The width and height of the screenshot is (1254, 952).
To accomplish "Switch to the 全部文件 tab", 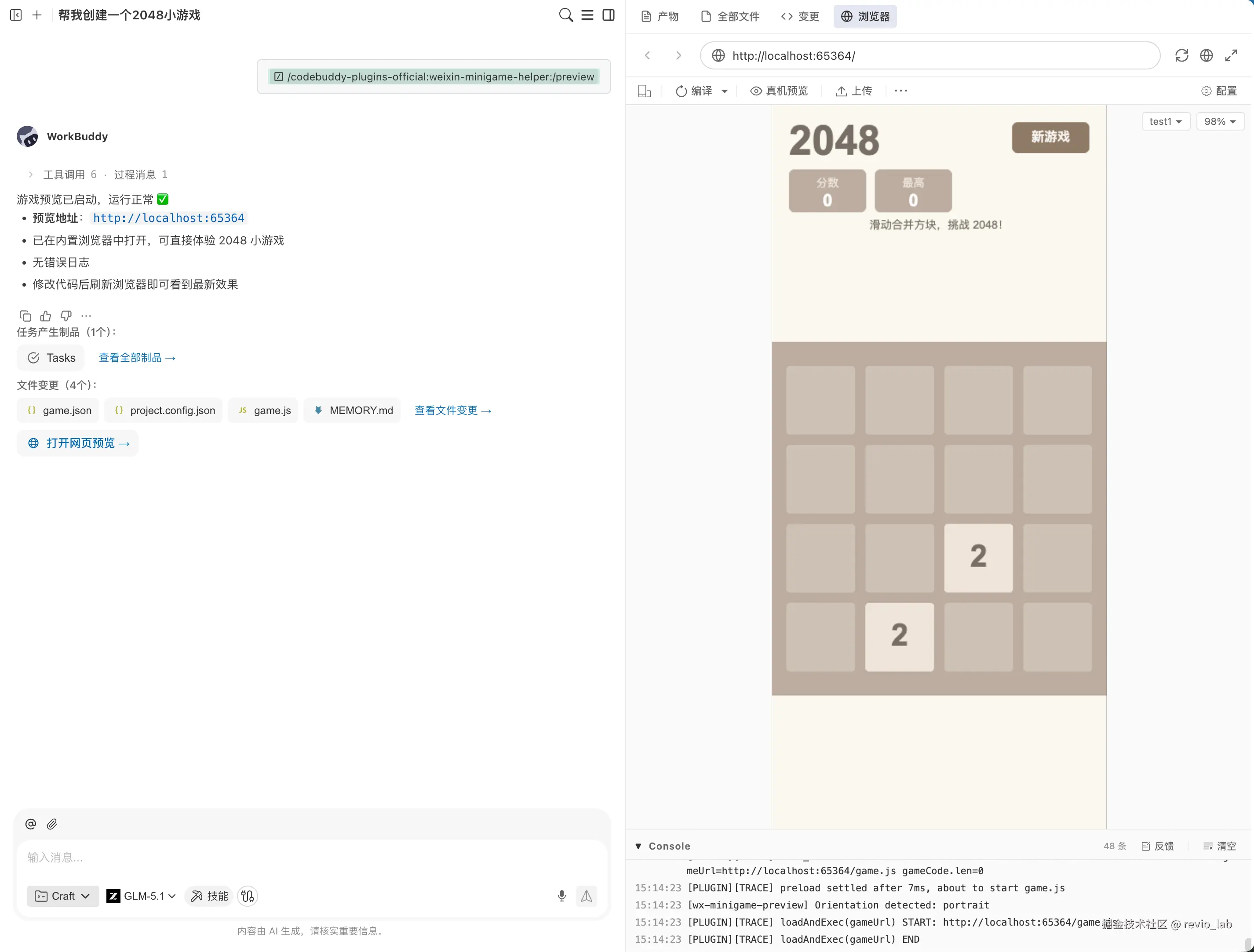I will pyautogui.click(x=730, y=16).
